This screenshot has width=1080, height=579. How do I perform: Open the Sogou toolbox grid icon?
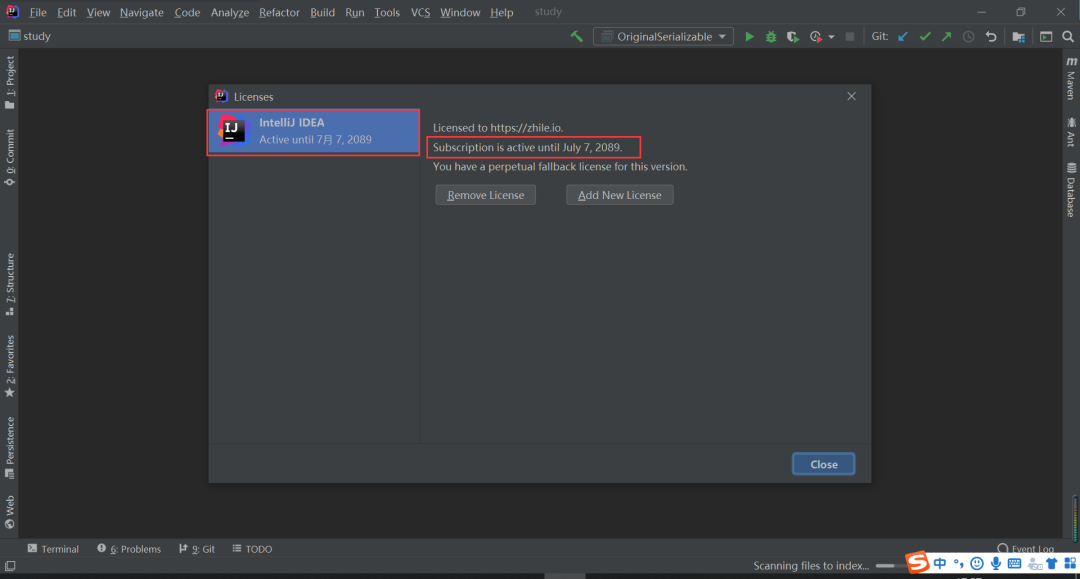click(x=1070, y=564)
